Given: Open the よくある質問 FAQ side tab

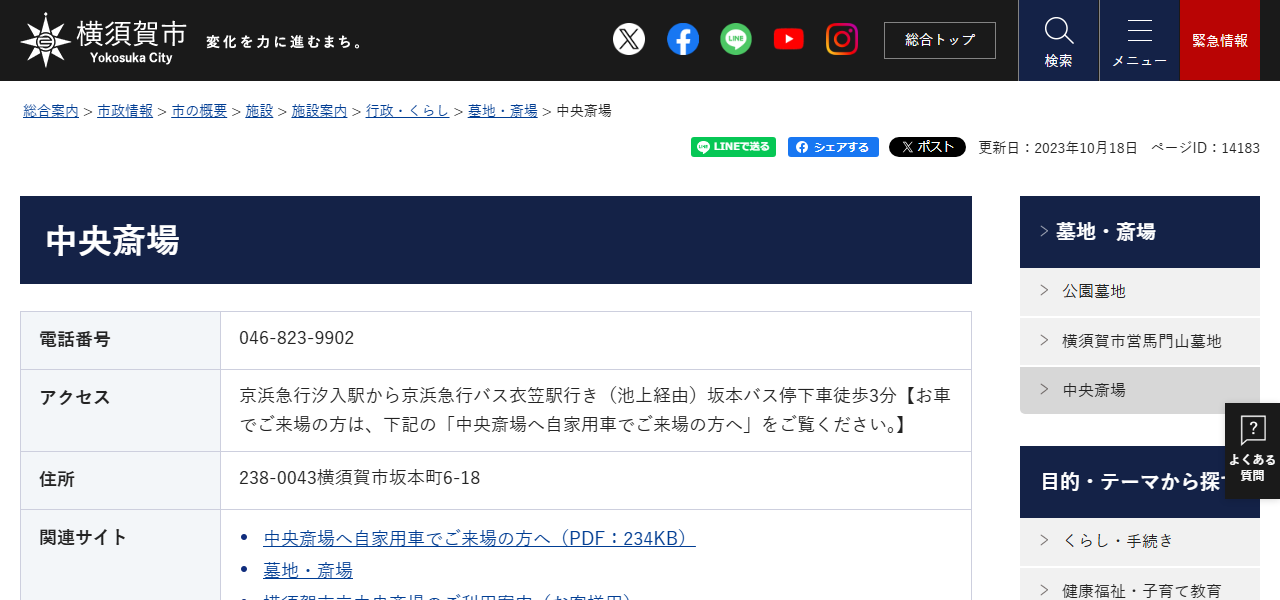Looking at the screenshot, I should 1252,451.
